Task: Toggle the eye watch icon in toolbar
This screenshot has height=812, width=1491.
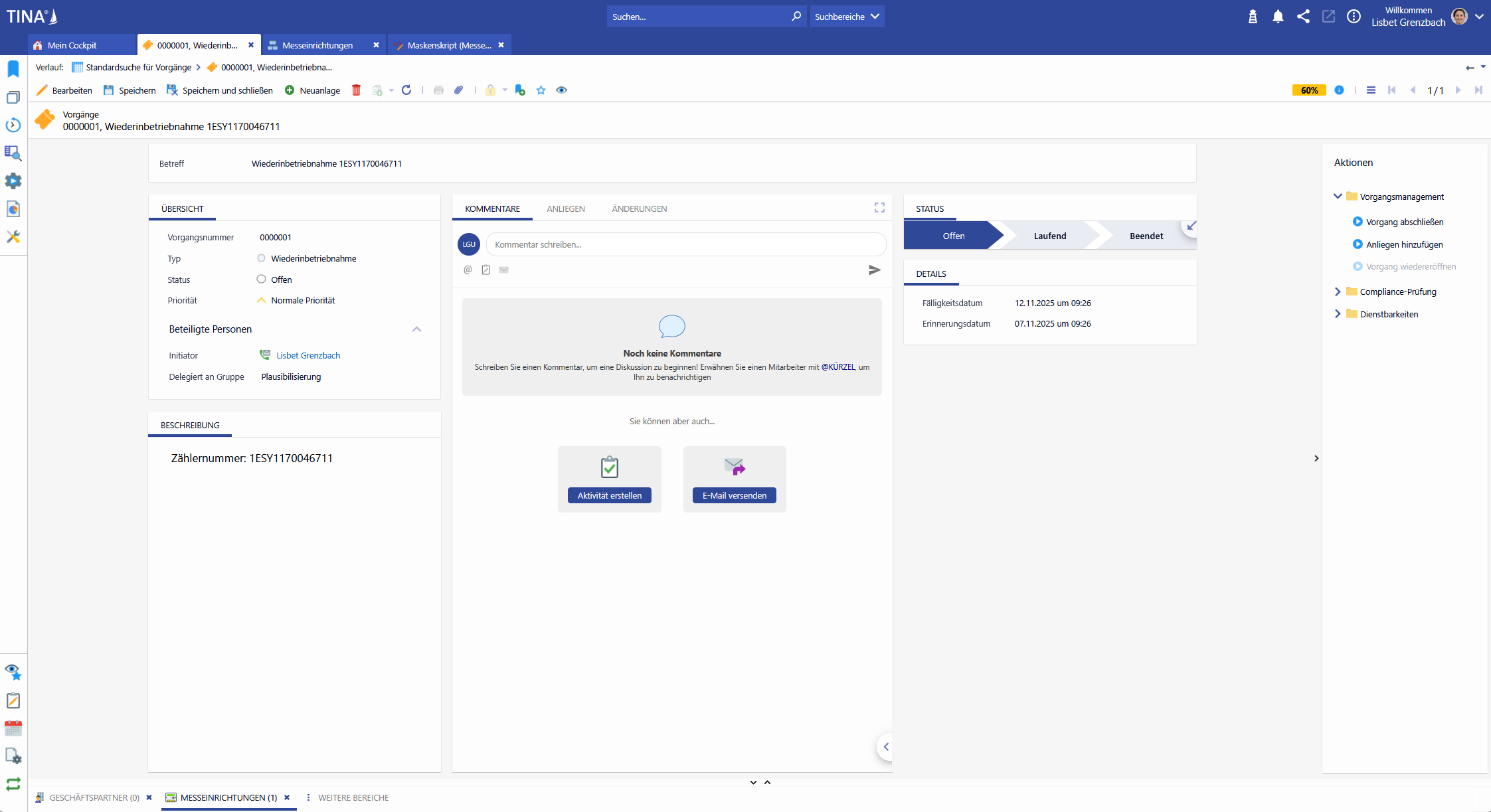Action: (562, 90)
